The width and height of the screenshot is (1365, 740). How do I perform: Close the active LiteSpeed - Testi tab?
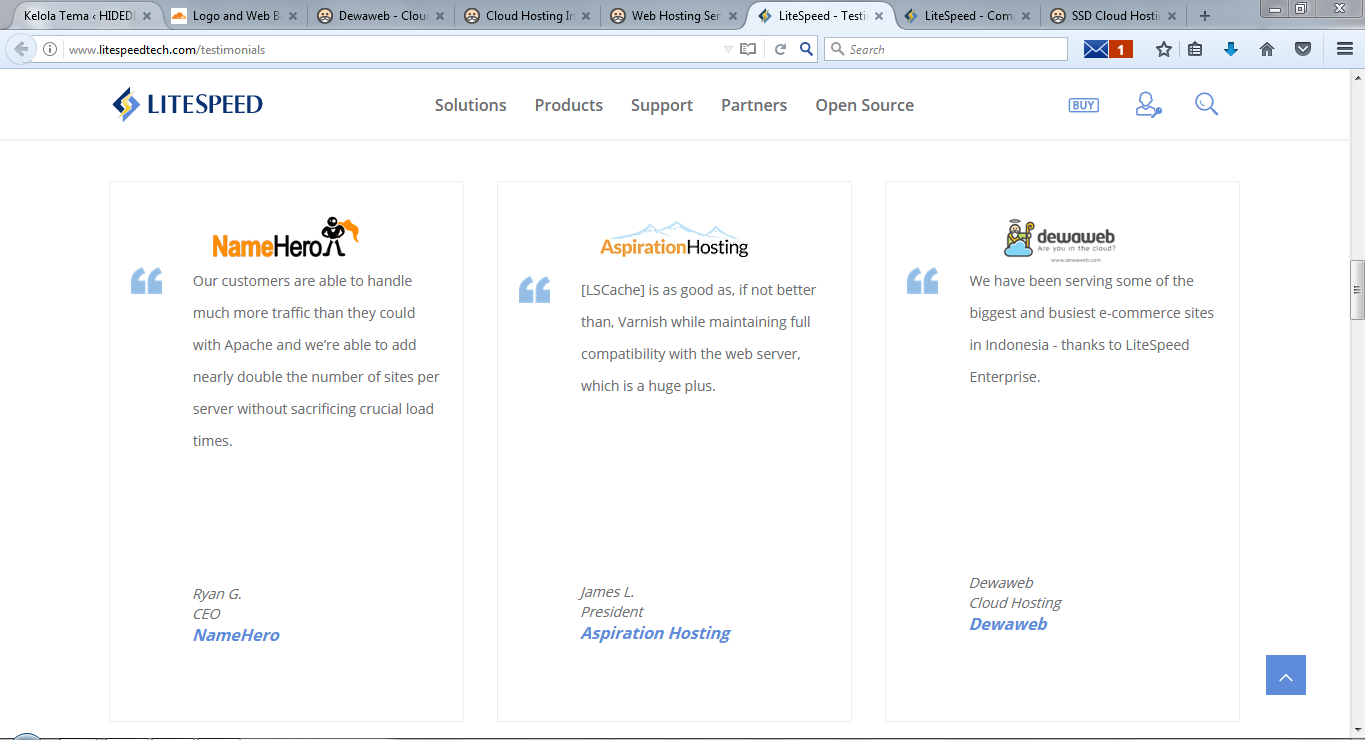pos(878,16)
